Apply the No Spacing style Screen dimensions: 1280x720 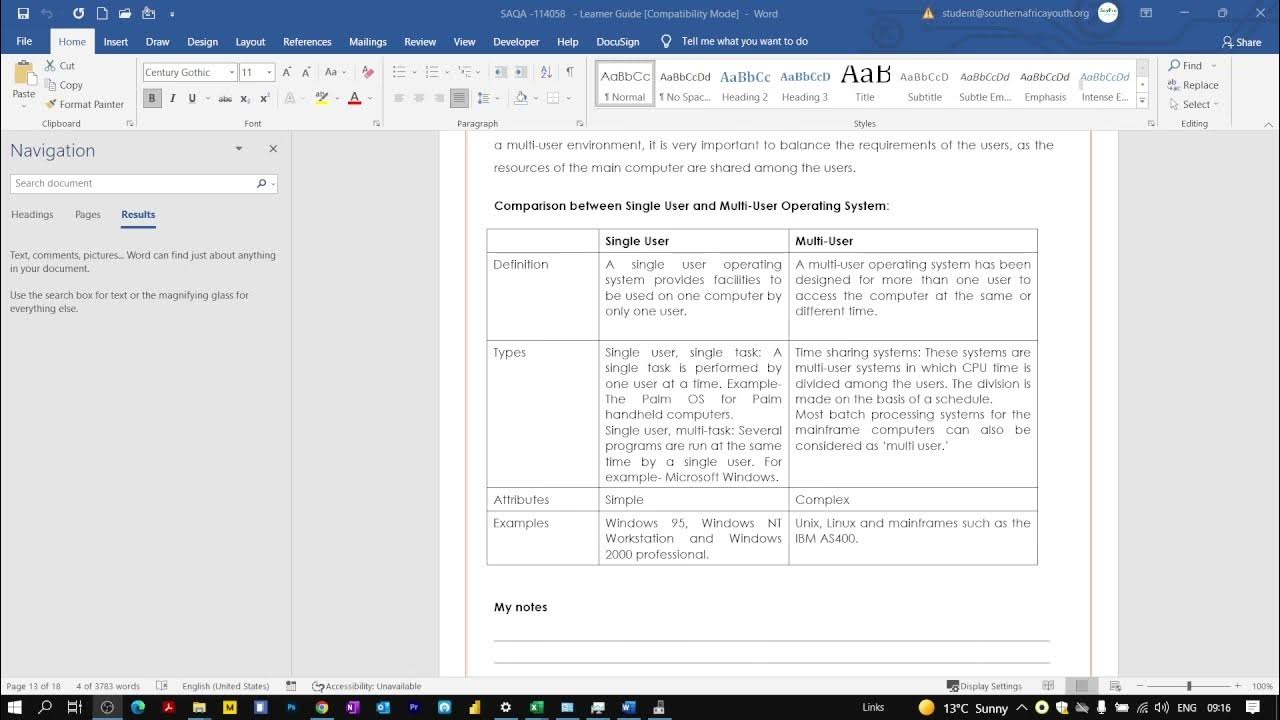685,84
